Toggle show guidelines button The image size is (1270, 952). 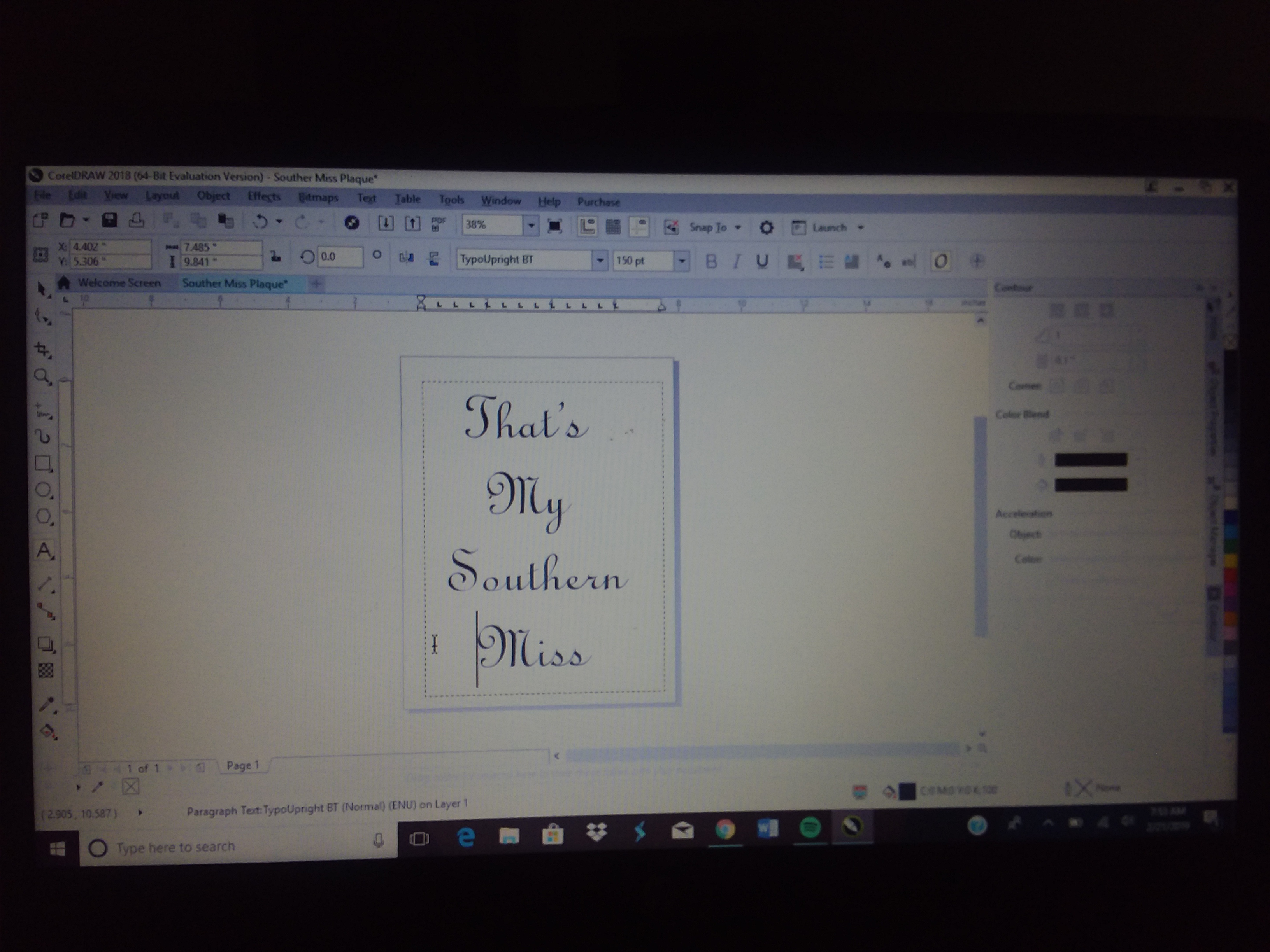point(639,227)
